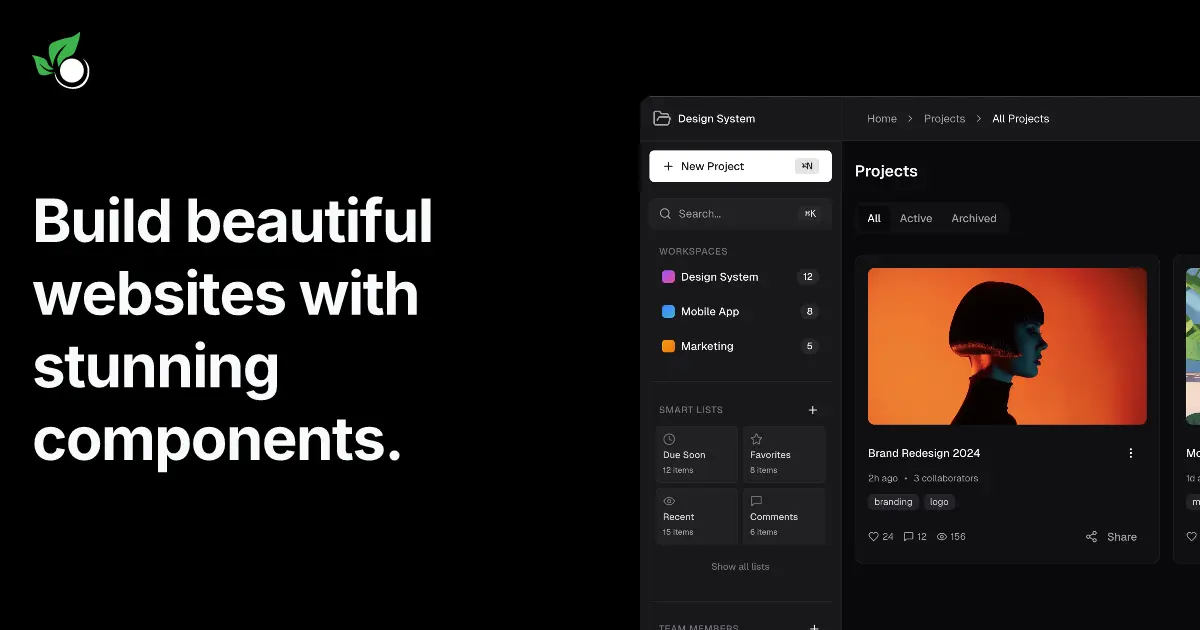1200x630 pixels.
Task: Click the folder icon beside Design System header
Action: coord(663,118)
